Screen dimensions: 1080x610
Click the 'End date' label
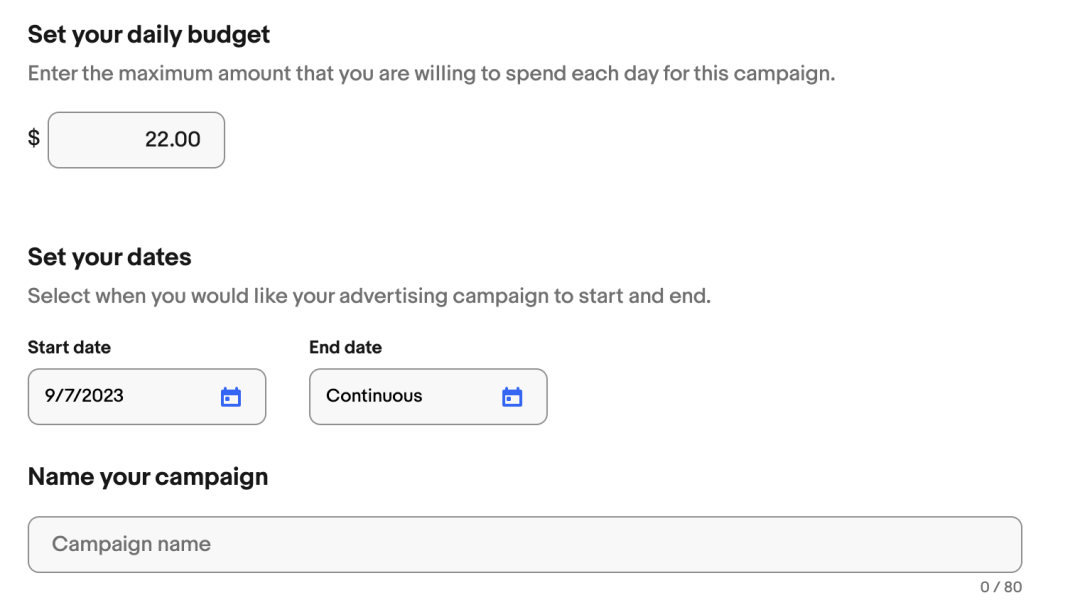click(345, 348)
